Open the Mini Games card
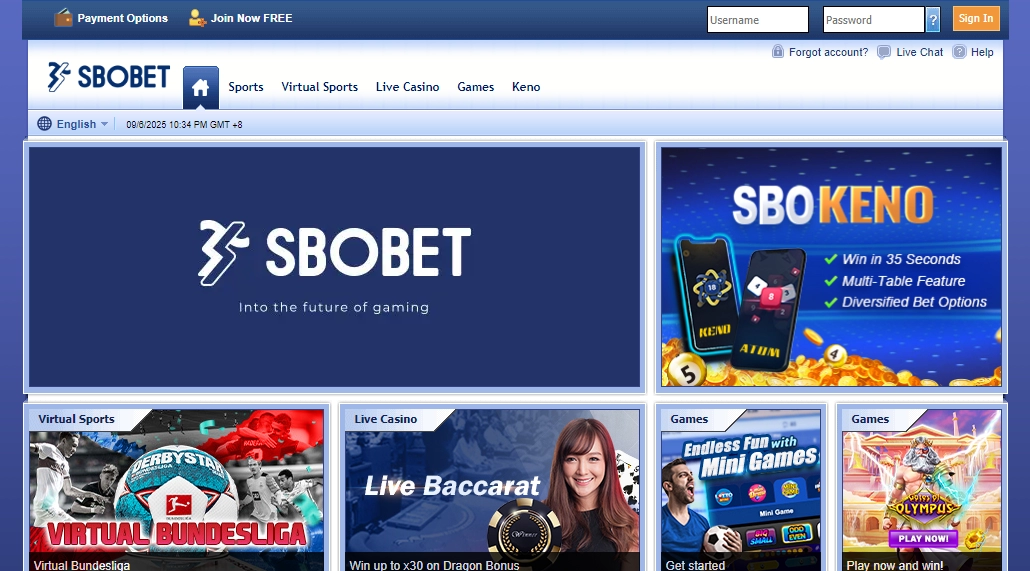Image resolution: width=1030 pixels, height=571 pixels. click(x=741, y=490)
